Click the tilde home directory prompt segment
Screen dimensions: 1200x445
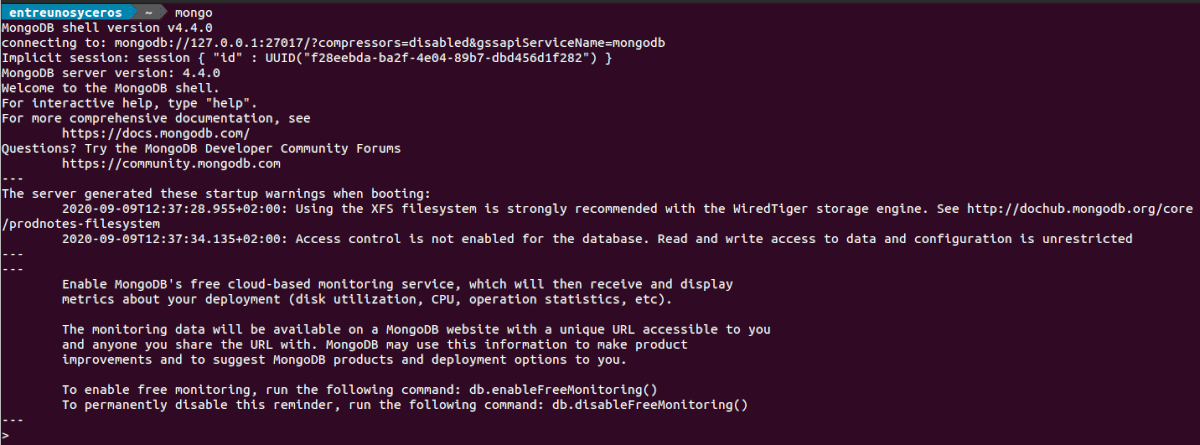(148, 13)
